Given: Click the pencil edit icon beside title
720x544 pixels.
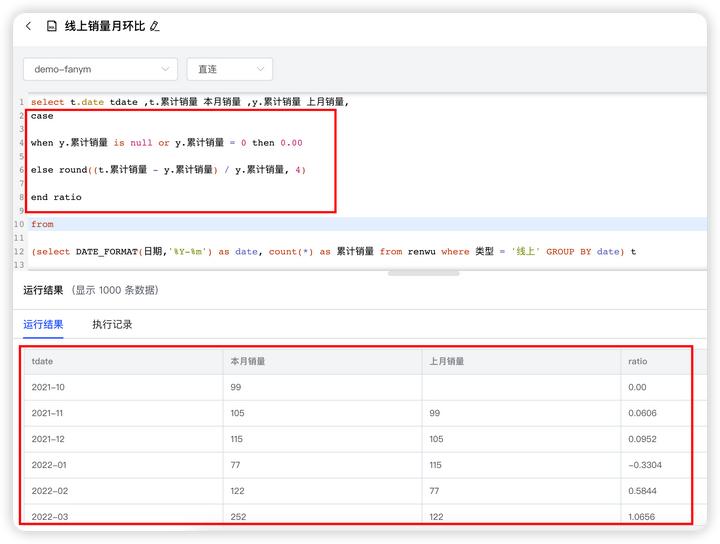Looking at the screenshot, I should [155, 26].
